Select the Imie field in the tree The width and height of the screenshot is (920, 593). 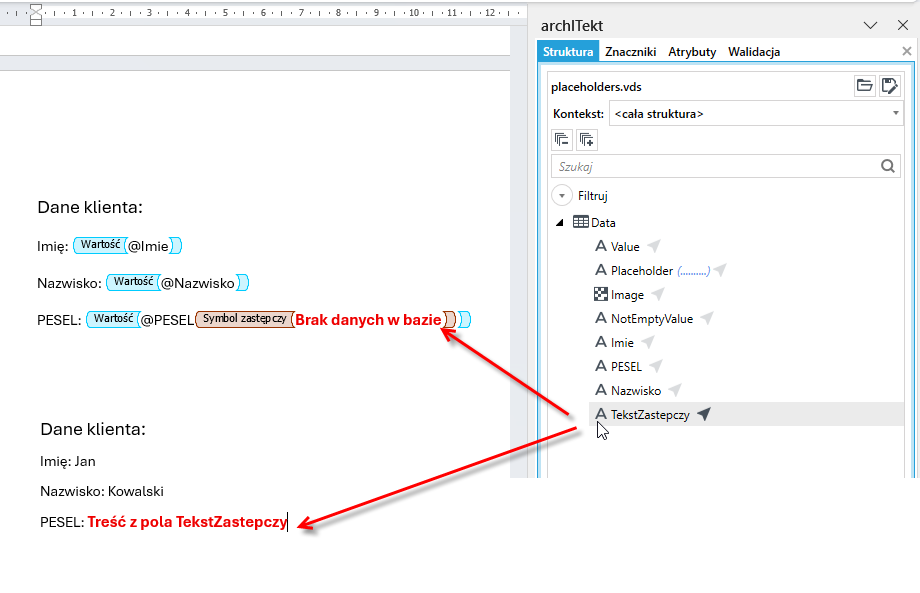[622, 343]
